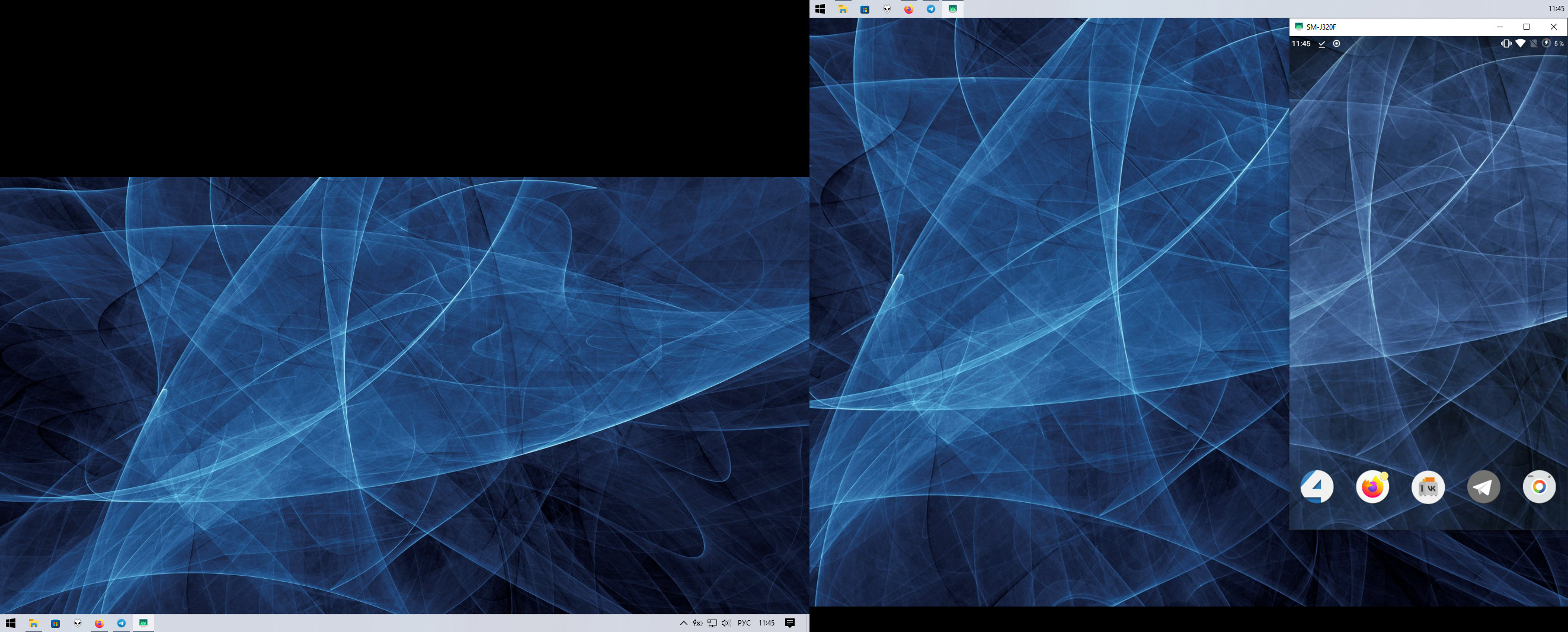Screen dimensions: 1568x632
Task: Tap the 5 % battery level text
Action: click(x=1559, y=44)
